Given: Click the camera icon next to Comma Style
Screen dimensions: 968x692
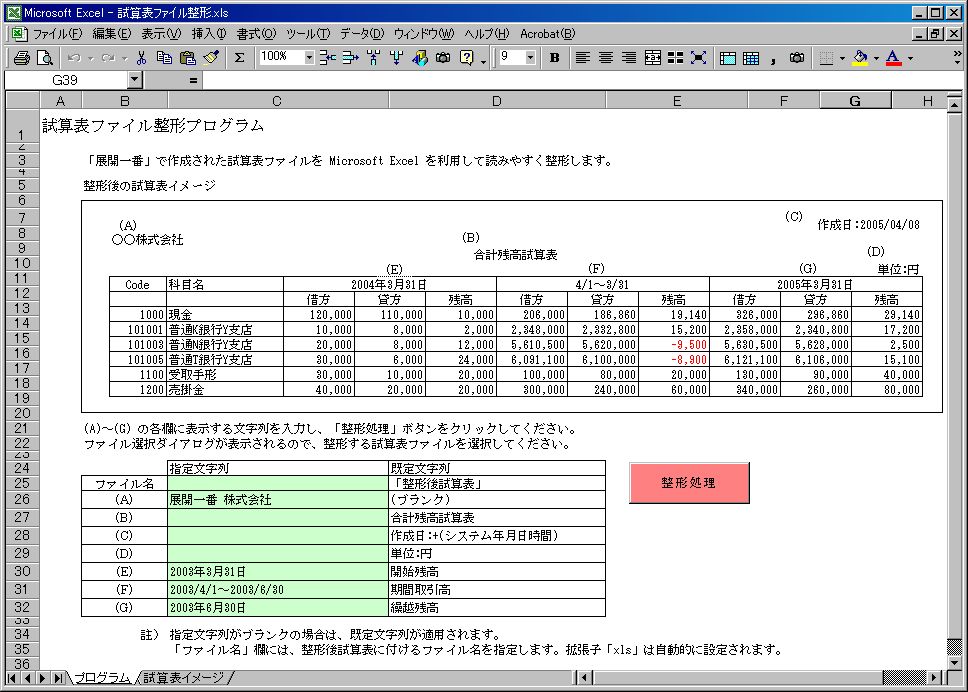Looking at the screenshot, I should point(797,58).
